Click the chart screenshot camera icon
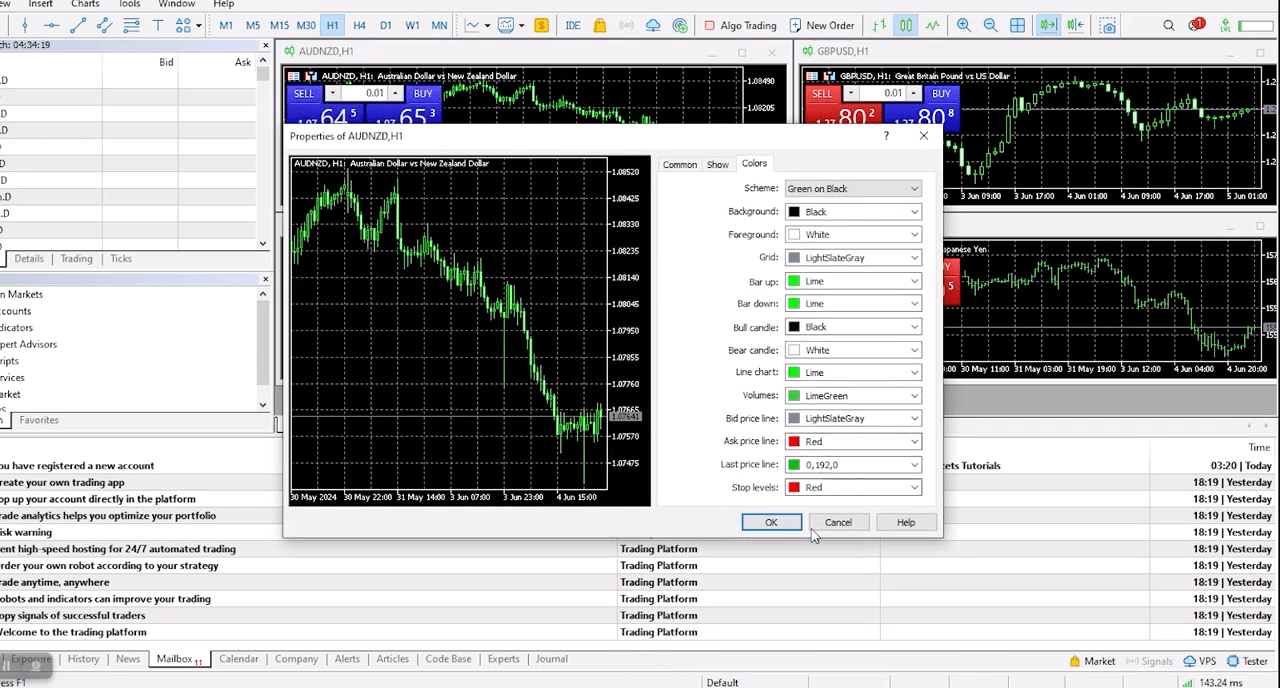 point(1108,26)
